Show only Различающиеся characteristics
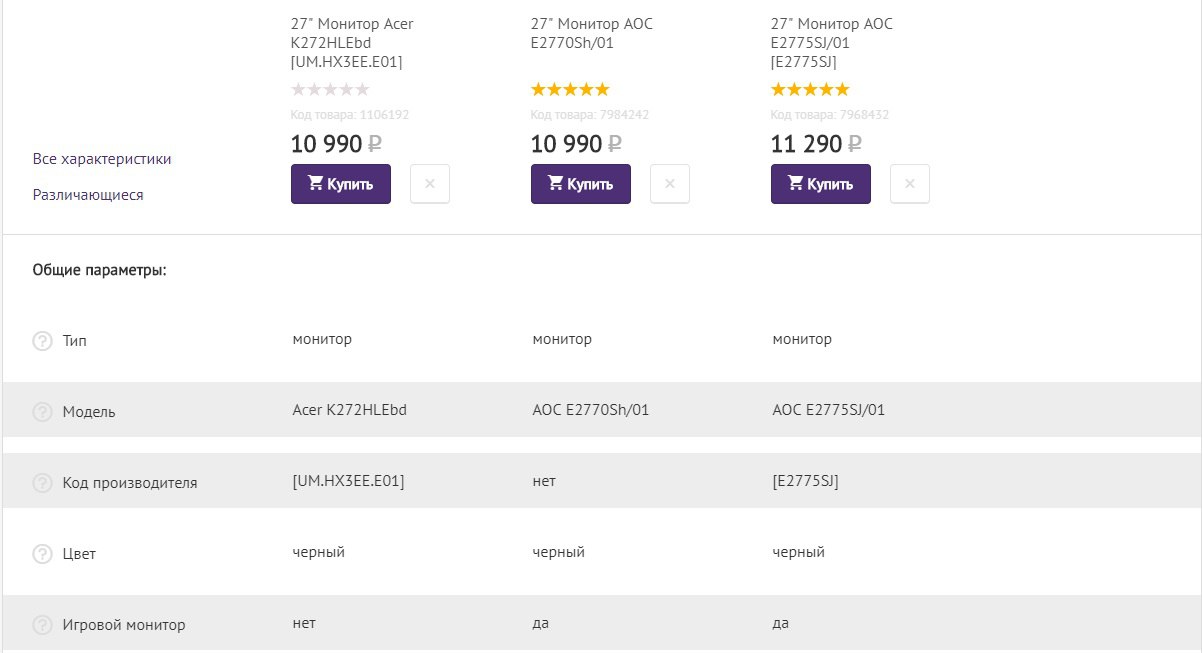The height and width of the screenshot is (653, 1202). (88, 195)
